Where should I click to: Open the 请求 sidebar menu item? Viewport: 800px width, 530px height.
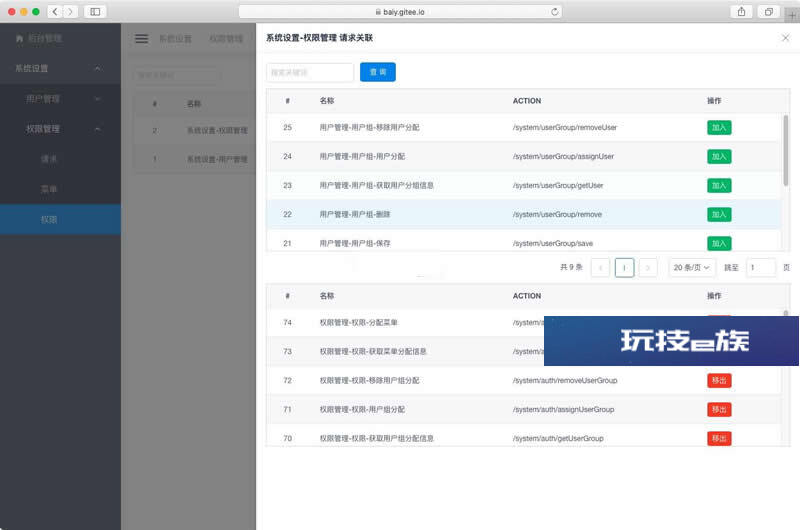coord(49,159)
